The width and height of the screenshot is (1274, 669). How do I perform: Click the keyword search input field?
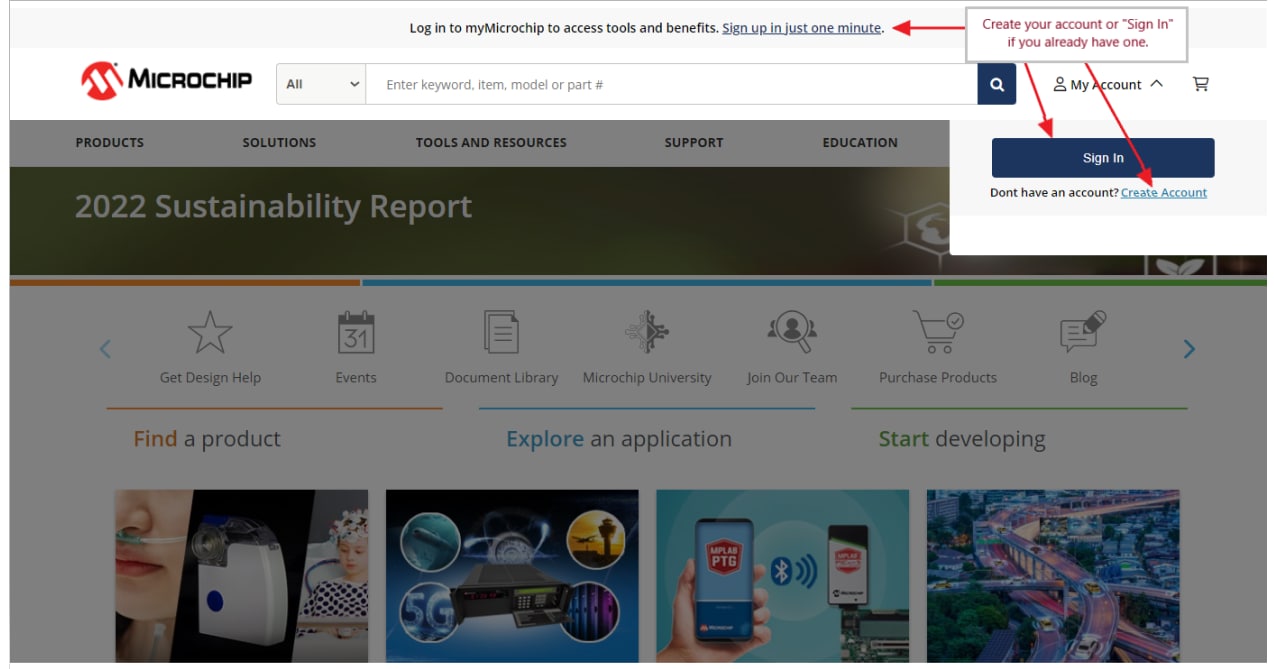tap(670, 83)
